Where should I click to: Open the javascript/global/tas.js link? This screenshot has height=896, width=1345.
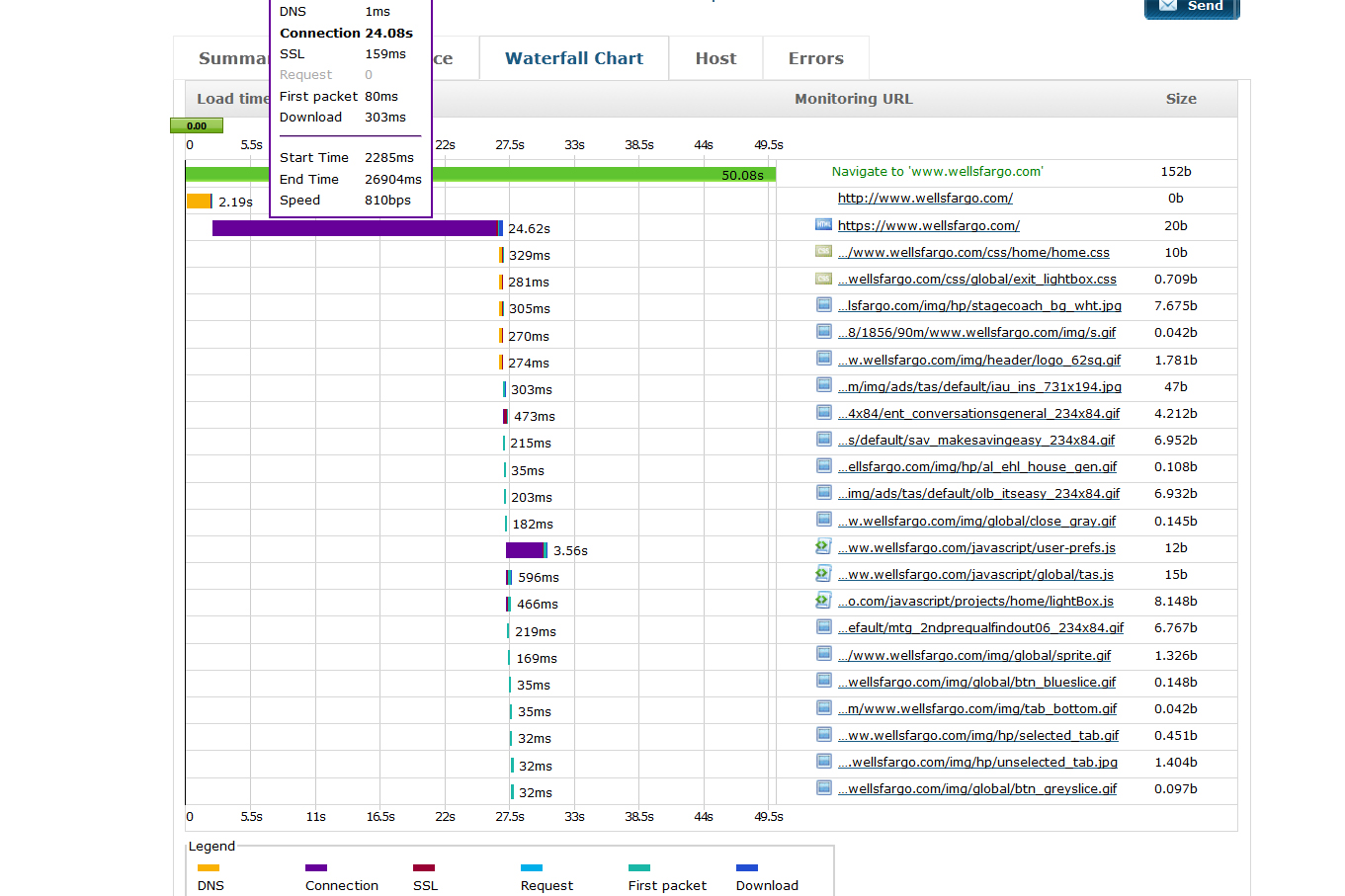coord(975,575)
